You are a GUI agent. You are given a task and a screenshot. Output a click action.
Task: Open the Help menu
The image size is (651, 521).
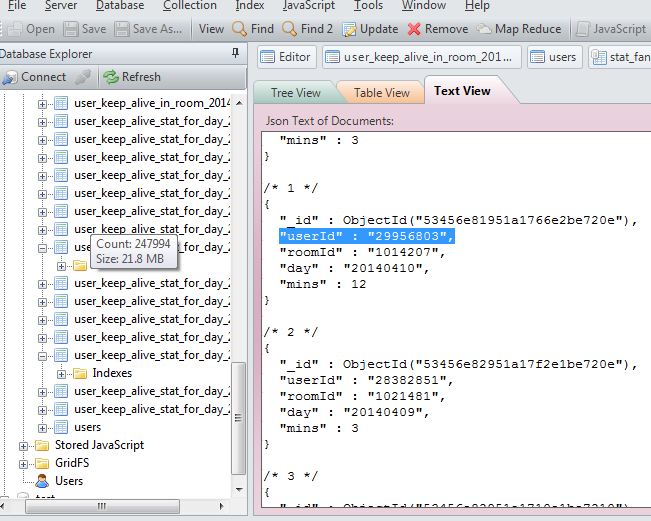(477, 5)
